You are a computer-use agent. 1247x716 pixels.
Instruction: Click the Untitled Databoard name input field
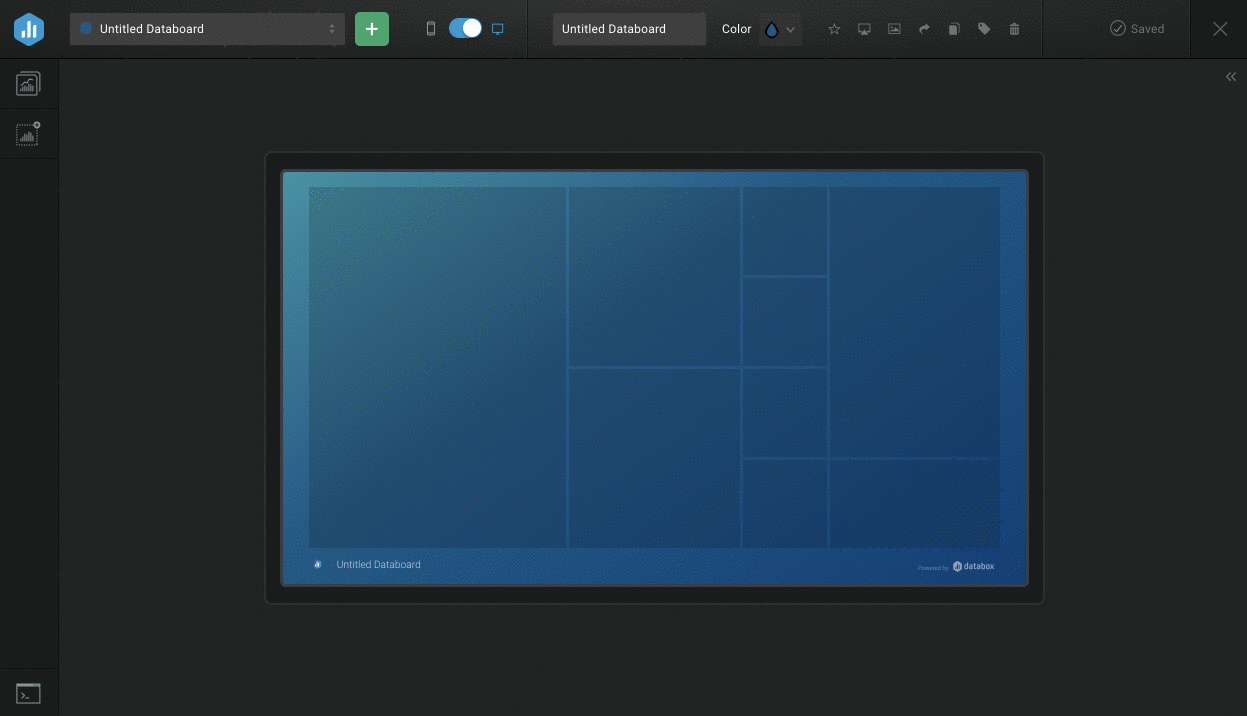coord(629,29)
